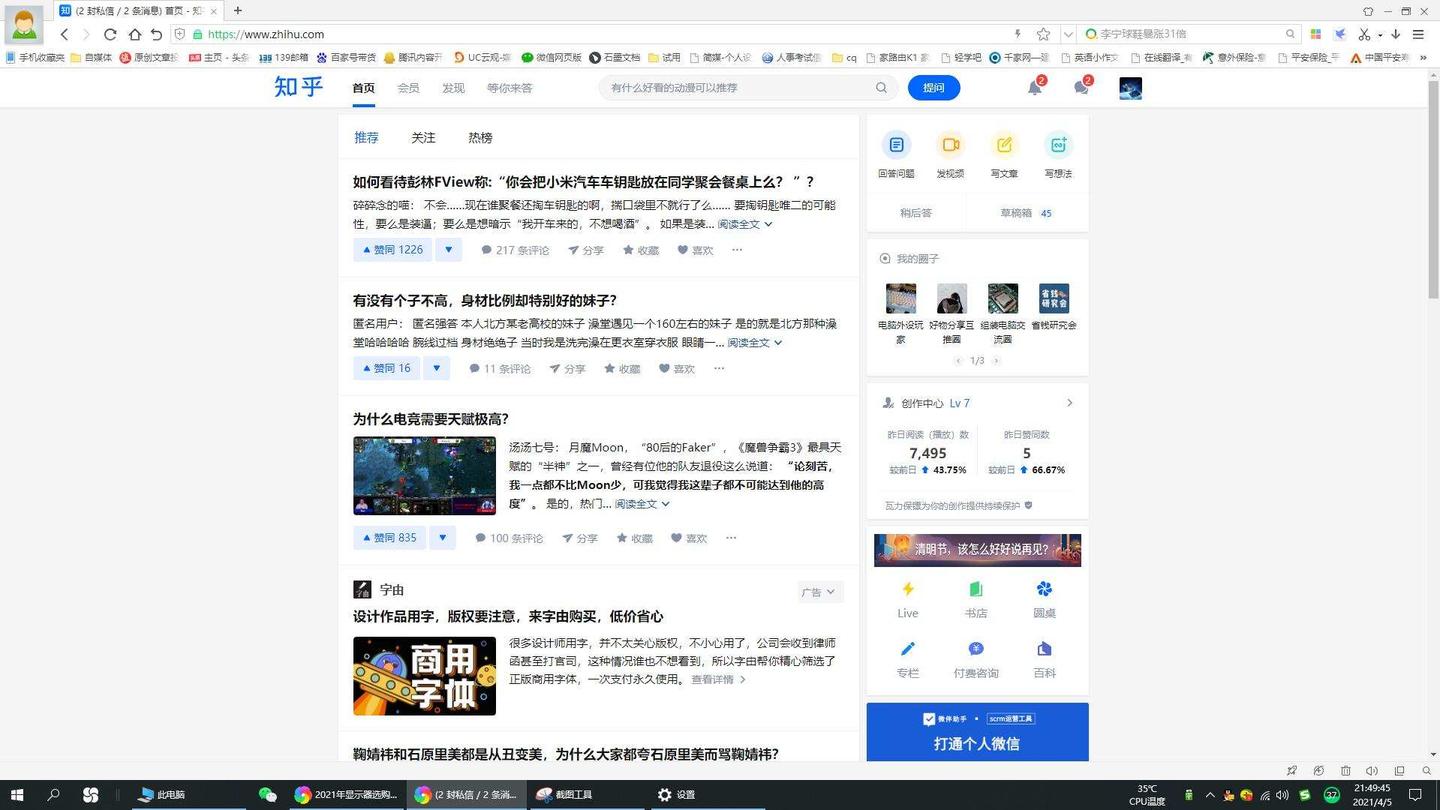Upvote the answer with 赞同 835
This screenshot has height=810, width=1440.
point(390,538)
